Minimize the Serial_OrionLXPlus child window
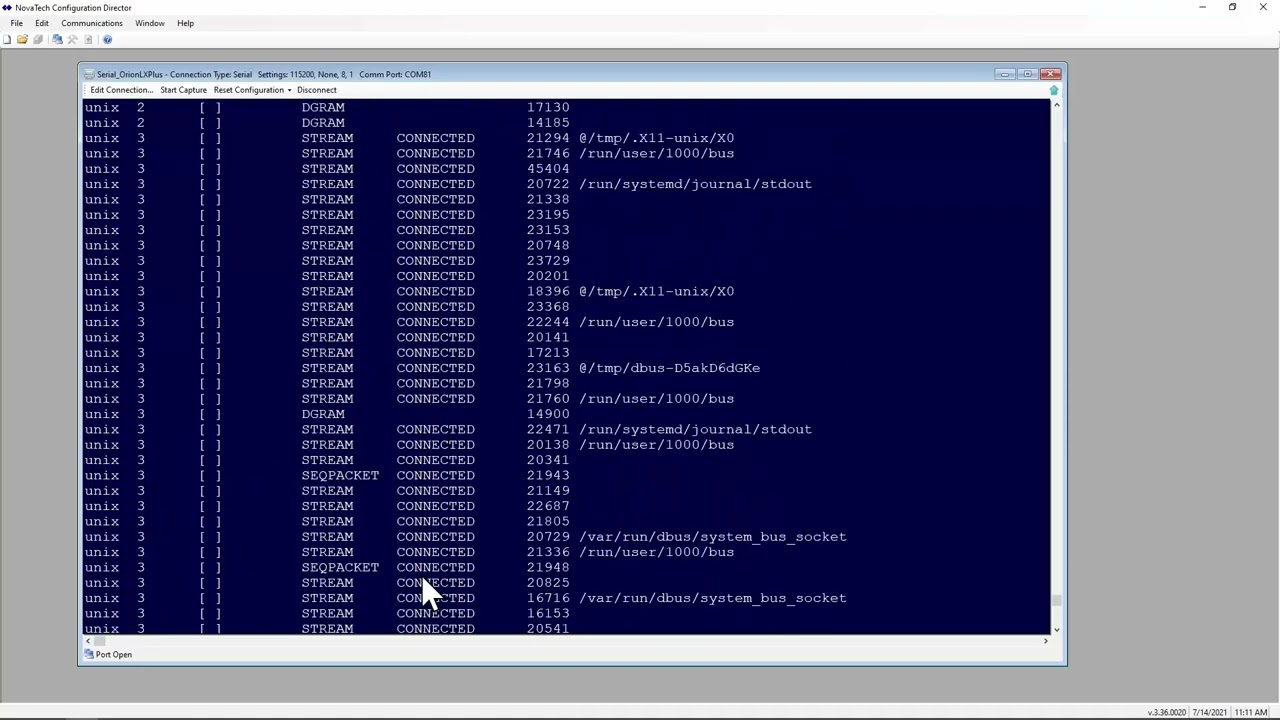The width and height of the screenshot is (1280, 720). [1006, 74]
